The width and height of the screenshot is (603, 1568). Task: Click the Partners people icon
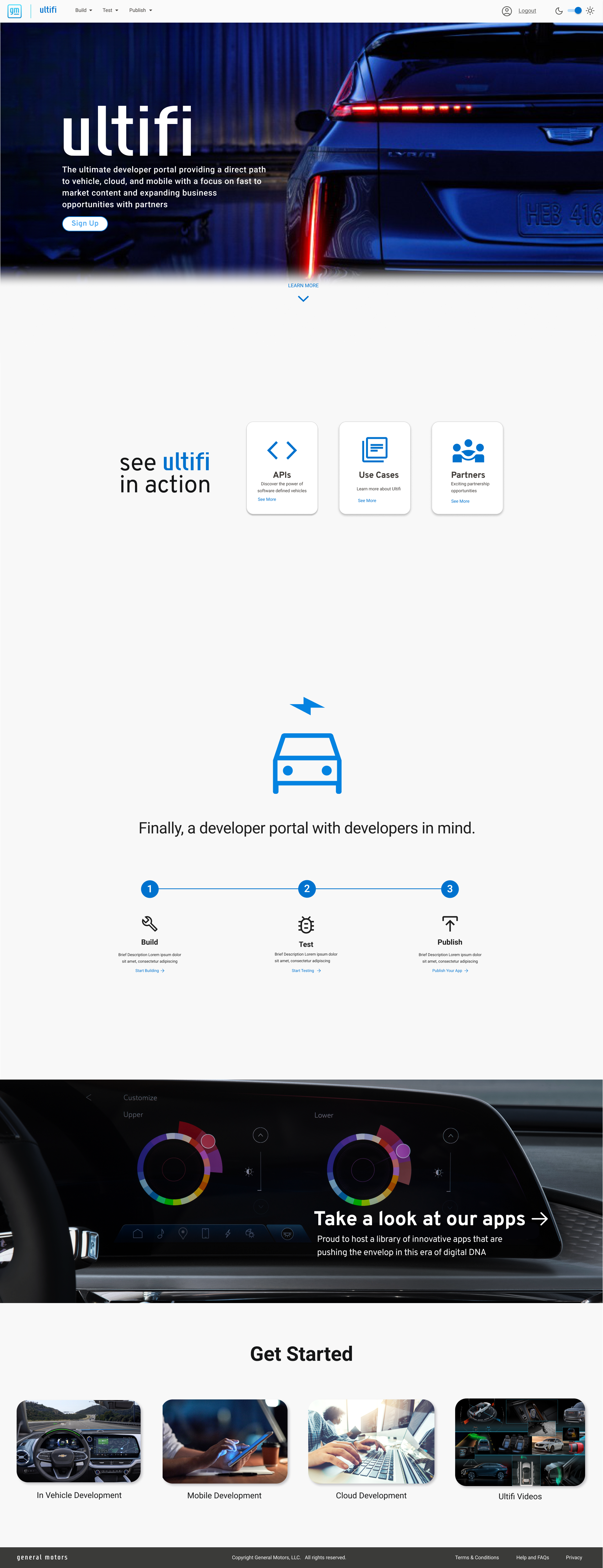point(468,451)
